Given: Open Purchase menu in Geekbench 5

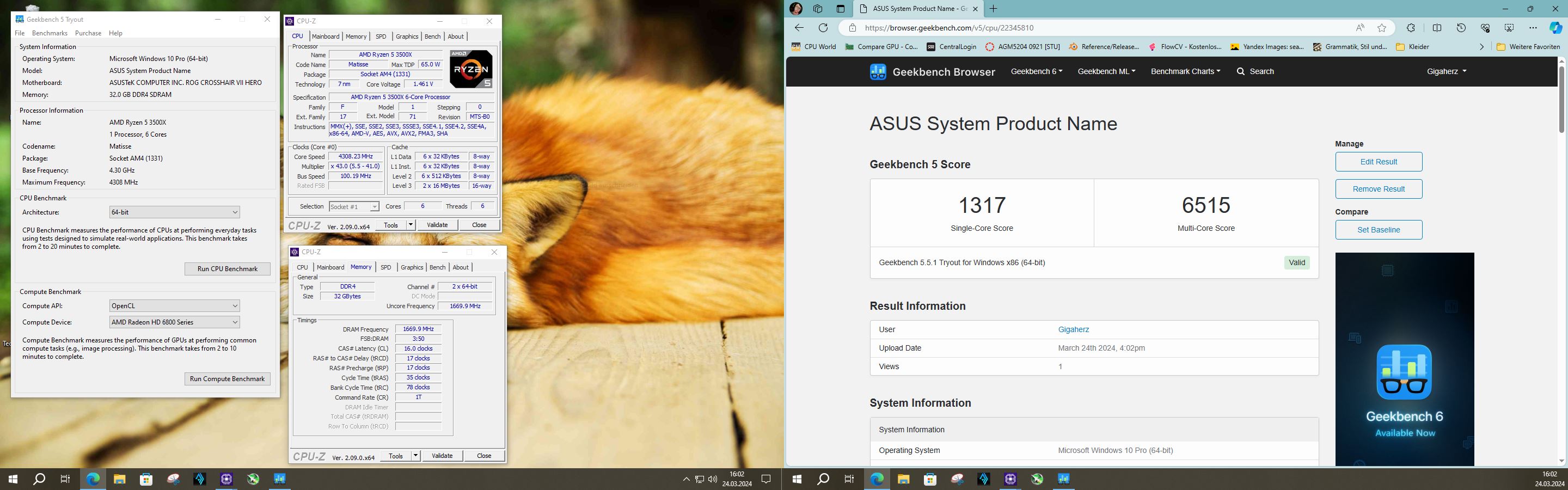Looking at the screenshot, I should pyautogui.click(x=88, y=33).
